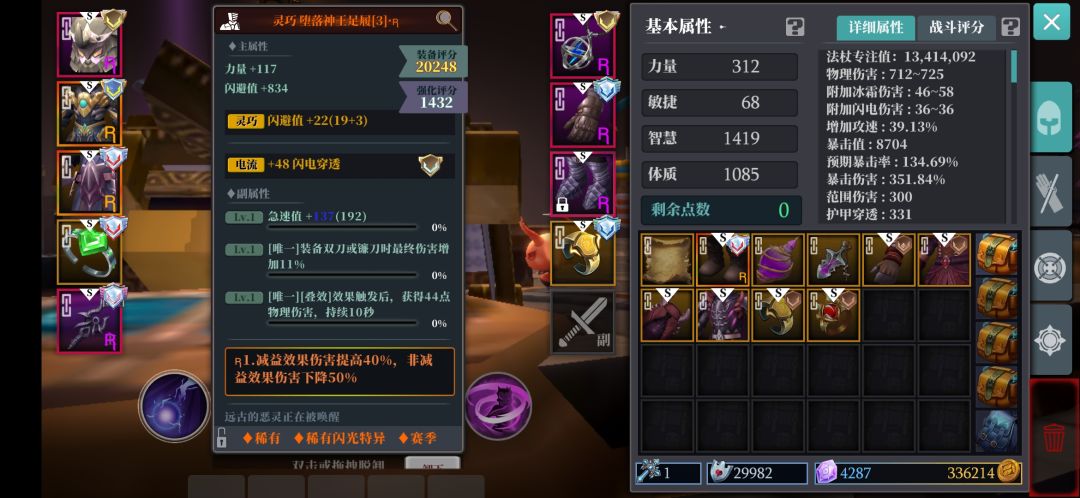Open the magnifying glass on item tooltip
The width and height of the screenshot is (1080, 498).
[446, 21]
